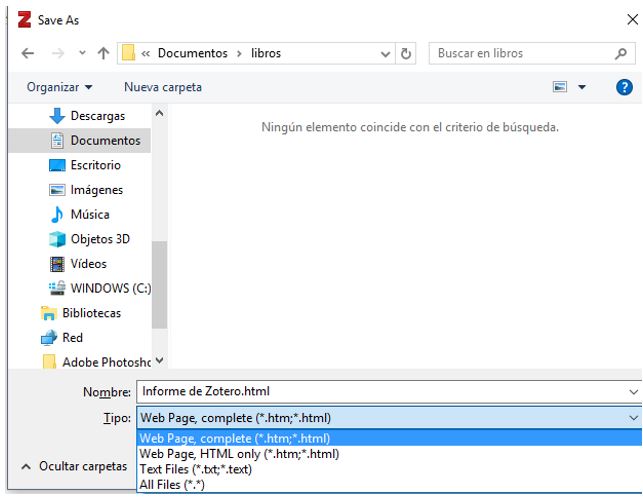The image size is (643, 501).
Task: Select WINDOWS (C:) drive
Action: click(109, 288)
